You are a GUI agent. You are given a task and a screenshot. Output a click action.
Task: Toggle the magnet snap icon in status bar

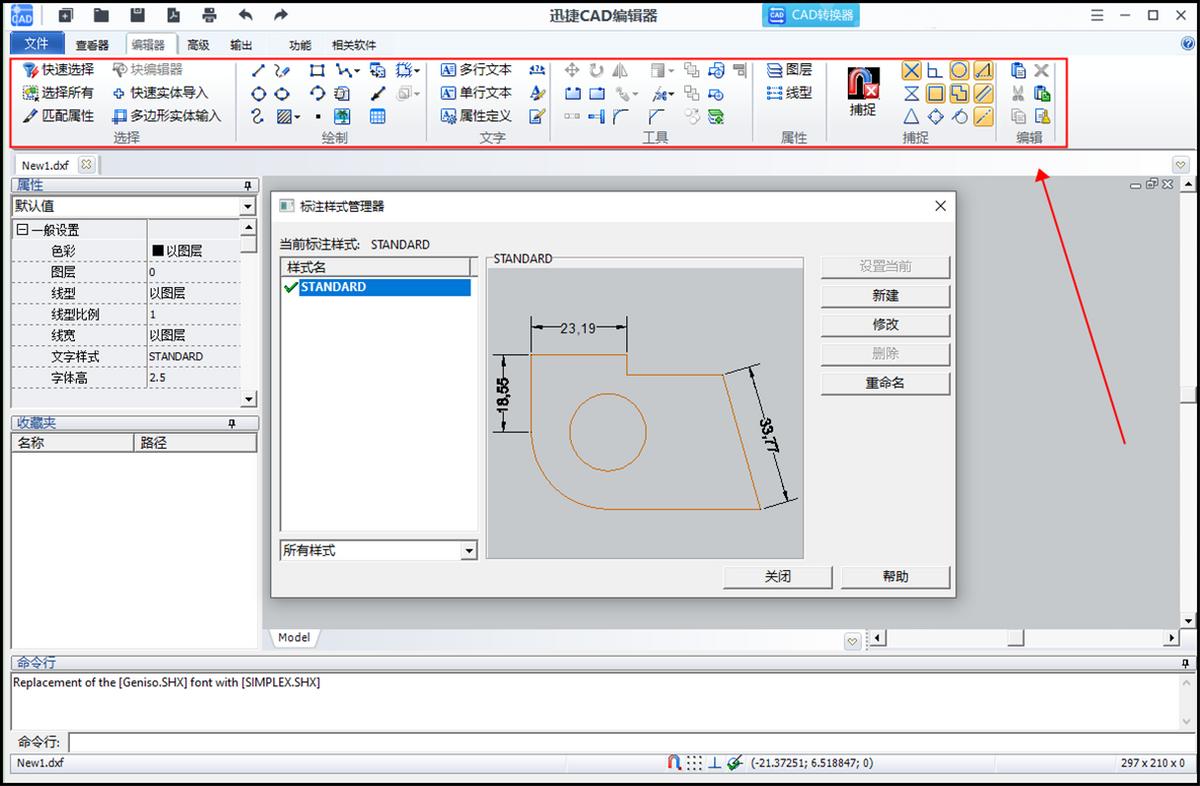(674, 763)
